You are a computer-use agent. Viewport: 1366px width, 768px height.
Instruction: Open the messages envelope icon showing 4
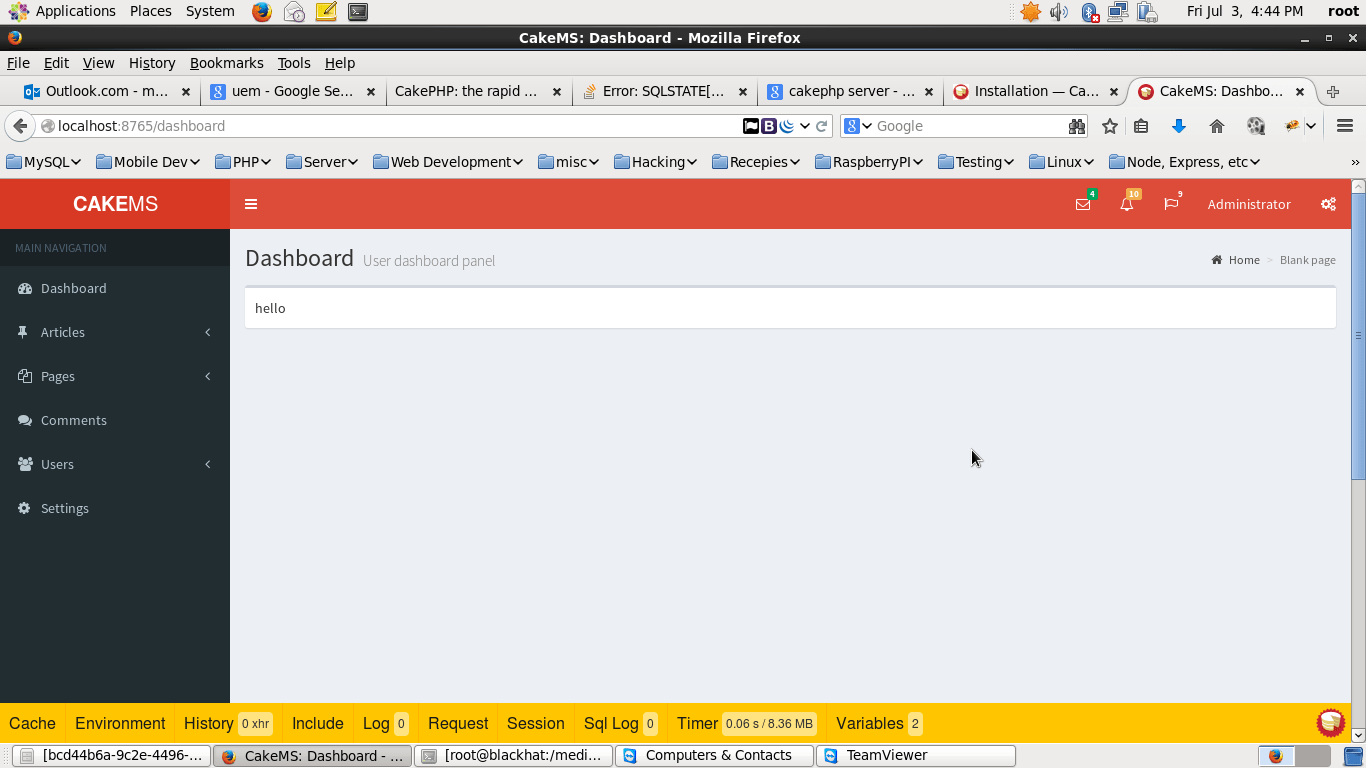coord(1083,204)
